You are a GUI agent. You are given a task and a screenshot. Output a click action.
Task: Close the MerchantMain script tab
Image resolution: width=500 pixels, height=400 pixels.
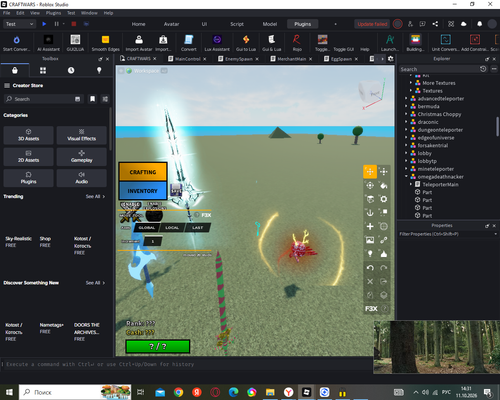(310, 59)
